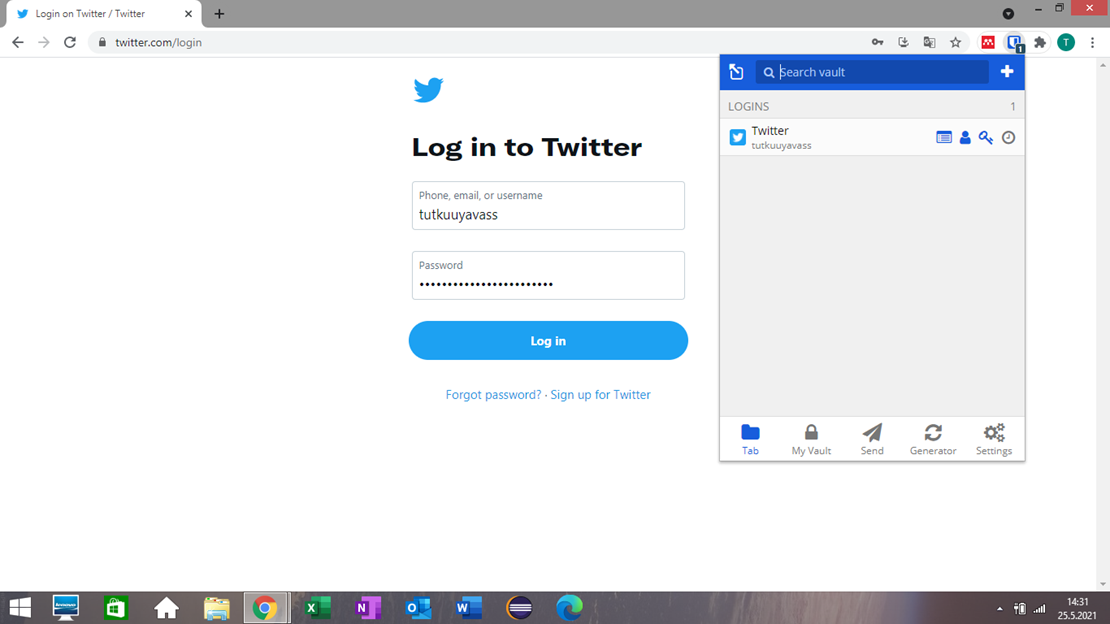This screenshot has width=1110, height=624.
Task: Open the Chrome profile avatar T
Action: pyautogui.click(x=1066, y=42)
